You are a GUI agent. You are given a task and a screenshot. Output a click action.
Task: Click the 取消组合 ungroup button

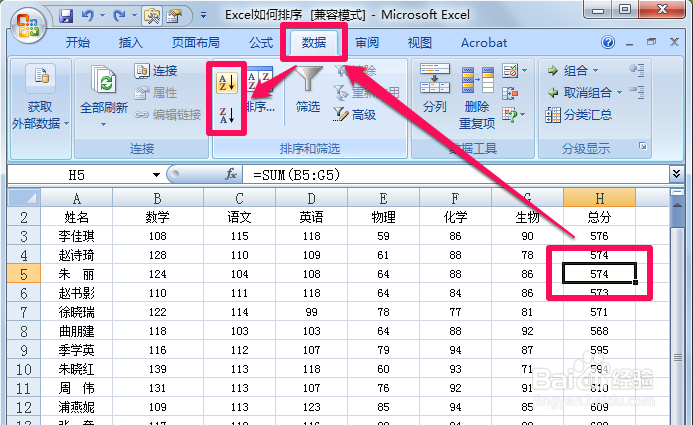coord(579,93)
